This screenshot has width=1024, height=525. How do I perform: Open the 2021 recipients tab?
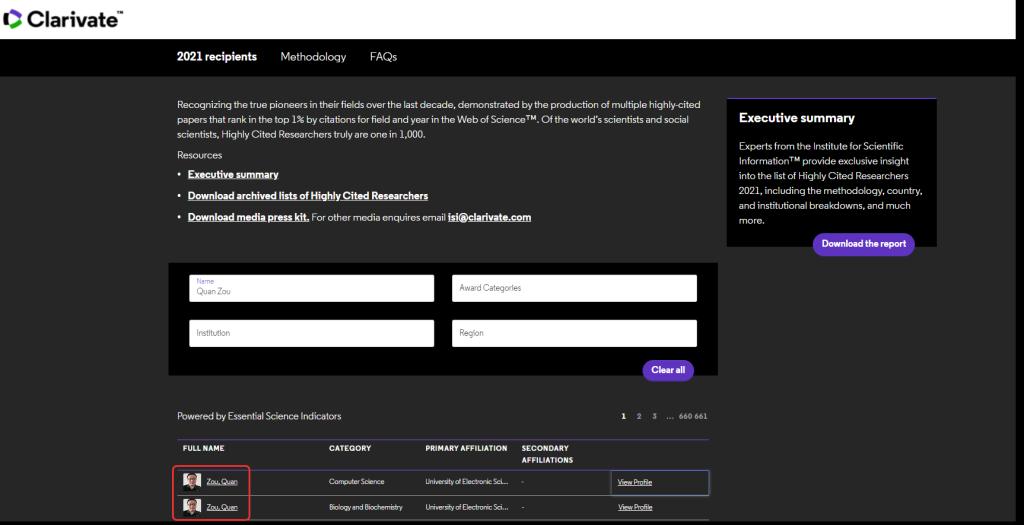(217, 57)
